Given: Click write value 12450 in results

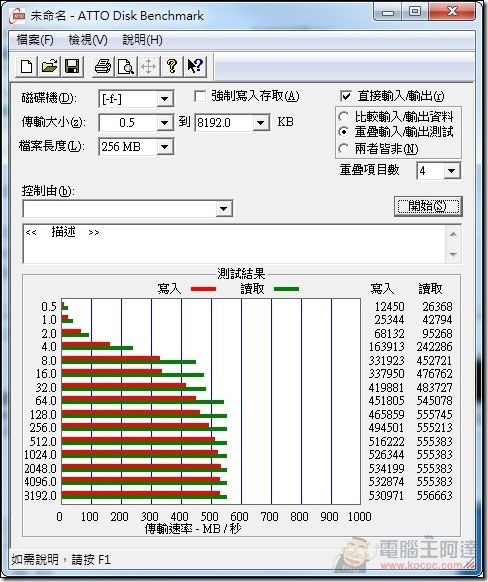Looking at the screenshot, I should coord(389,307).
